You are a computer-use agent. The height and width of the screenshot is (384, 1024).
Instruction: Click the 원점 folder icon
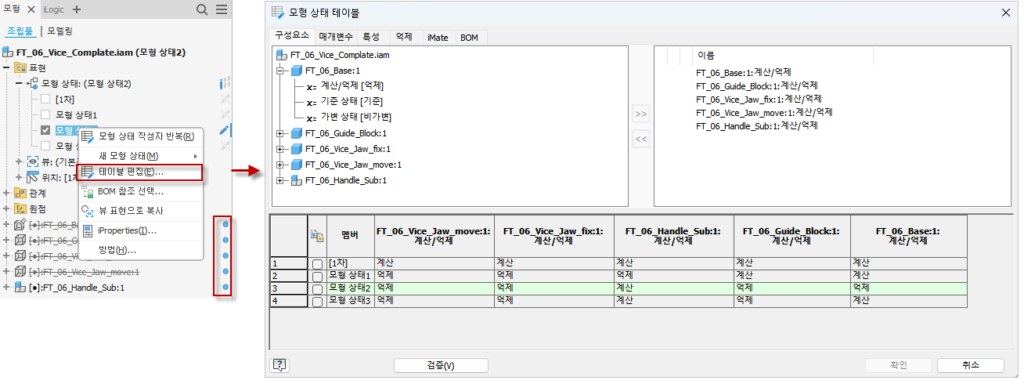pos(20,209)
